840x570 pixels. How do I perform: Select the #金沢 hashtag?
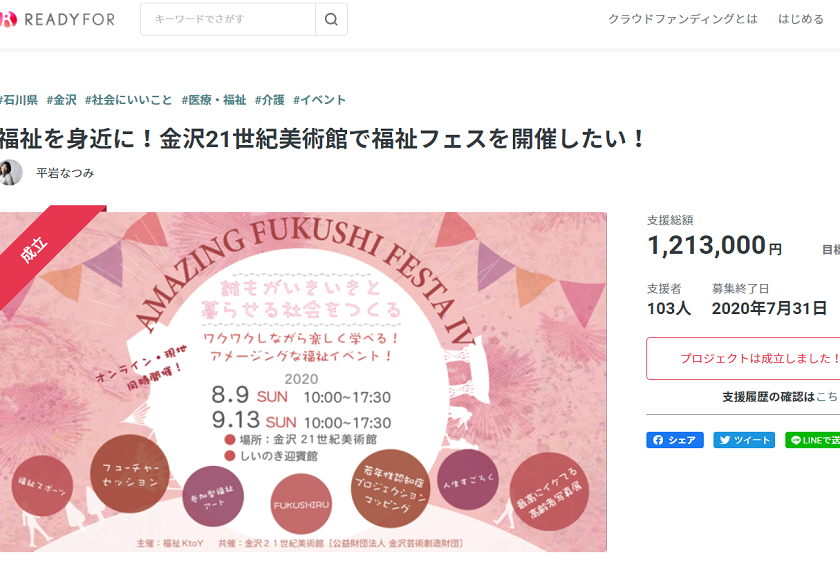[x=62, y=100]
